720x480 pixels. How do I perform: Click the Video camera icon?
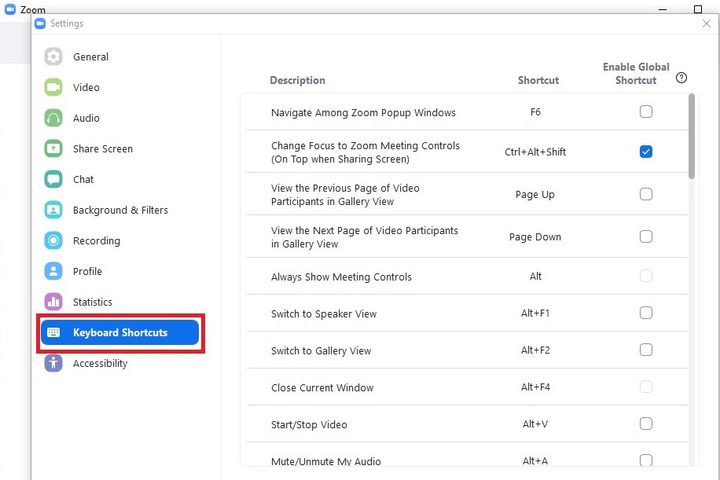point(53,87)
